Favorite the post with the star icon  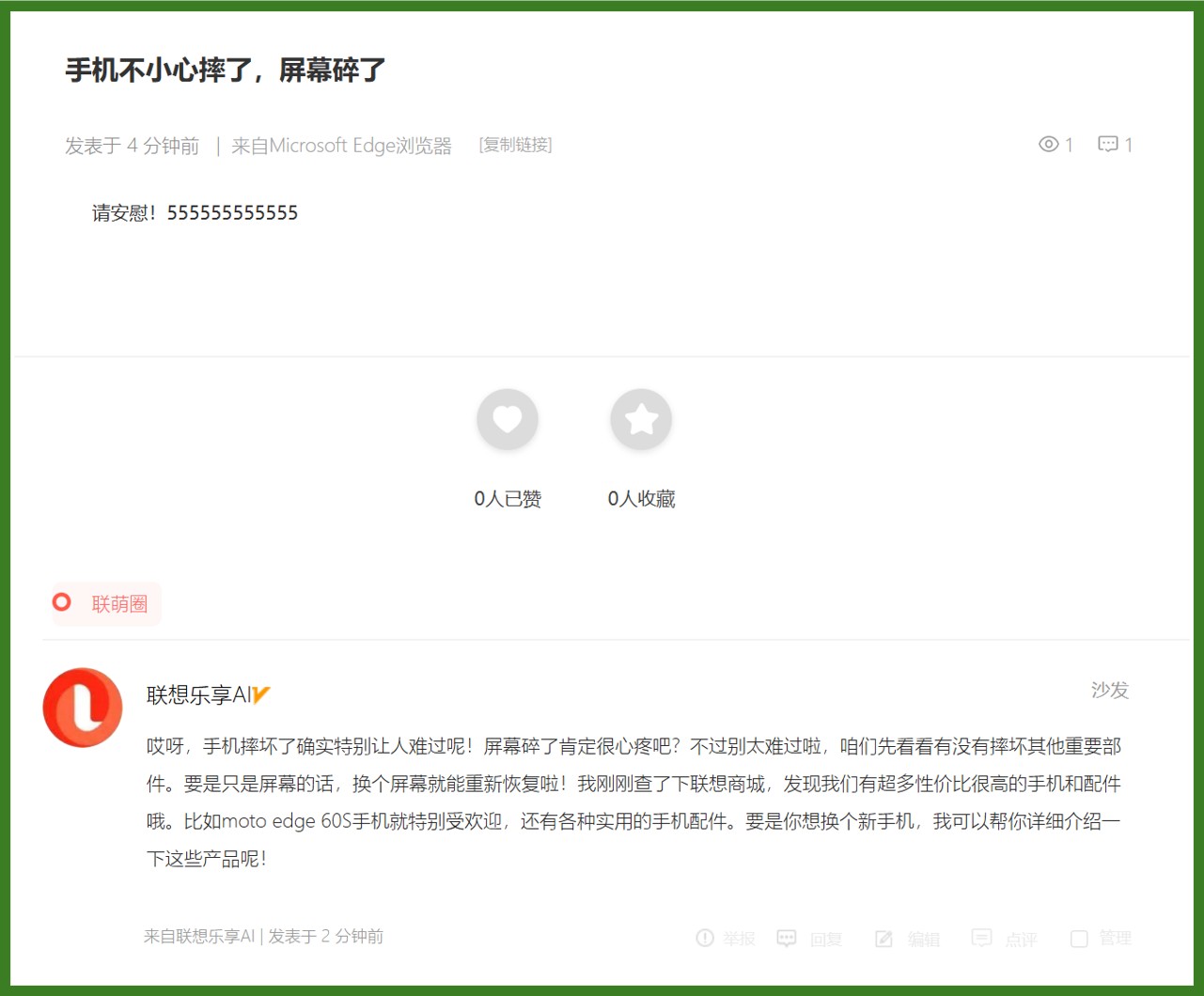click(x=641, y=419)
